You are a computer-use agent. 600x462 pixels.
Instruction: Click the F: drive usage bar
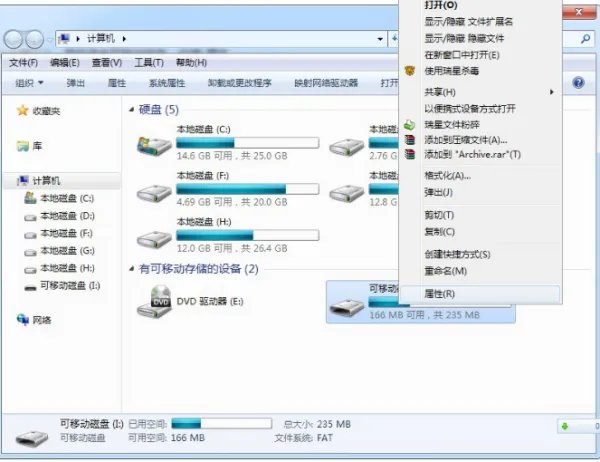pos(248,189)
